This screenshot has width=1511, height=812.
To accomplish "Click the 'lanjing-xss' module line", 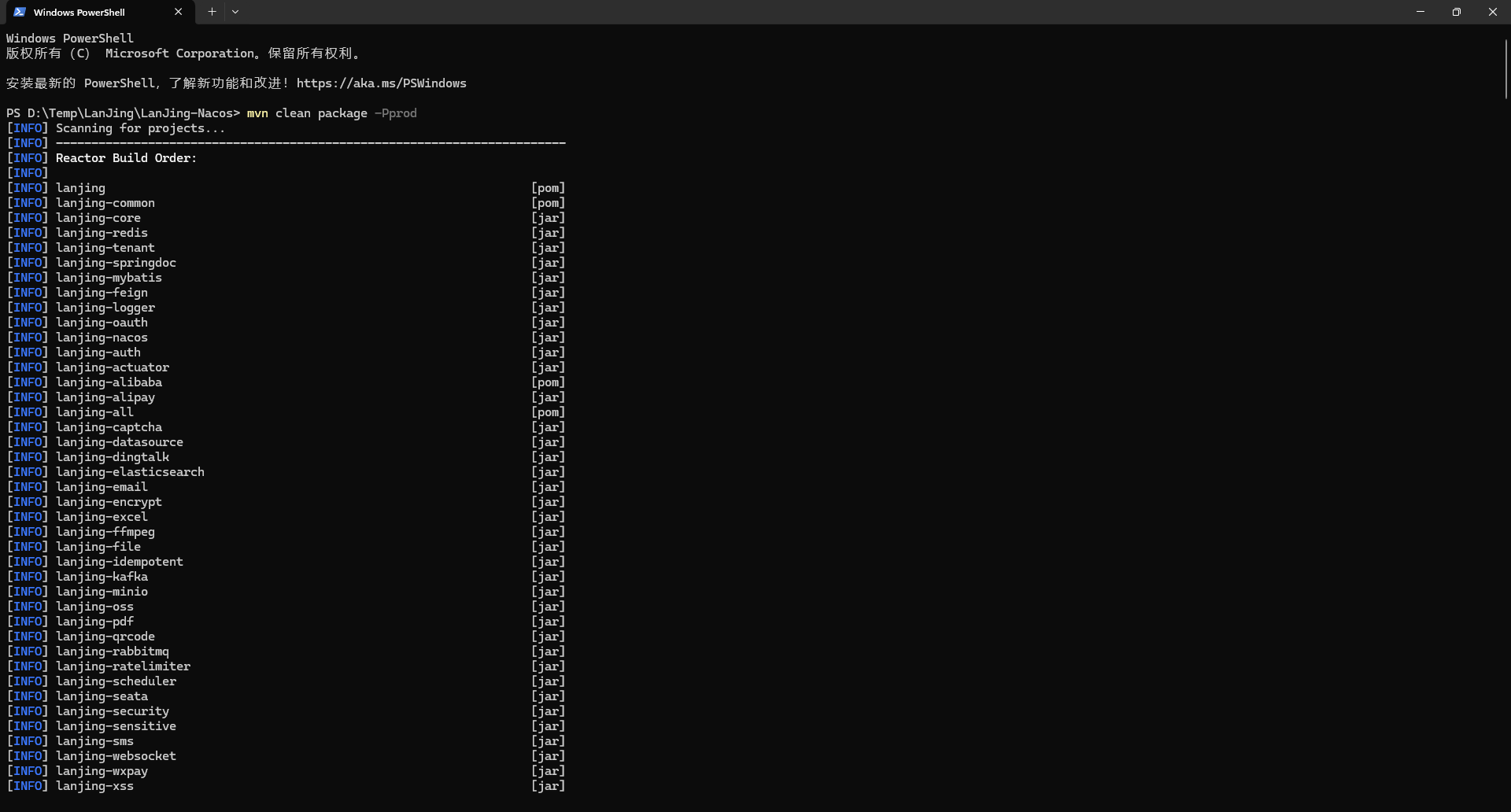I will (94, 786).
